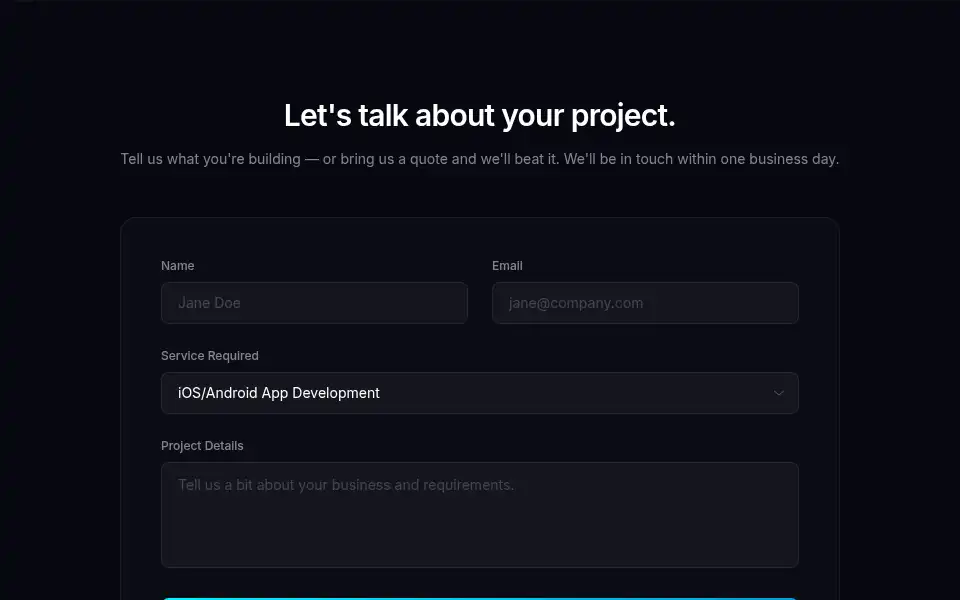Click the chevron arrow in service dropdown
Viewport: 960px width, 600px height.
(779, 393)
